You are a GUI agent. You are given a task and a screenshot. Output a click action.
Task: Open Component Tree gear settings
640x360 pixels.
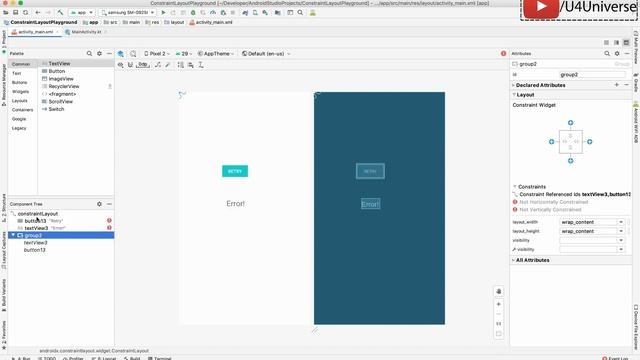coord(99,204)
